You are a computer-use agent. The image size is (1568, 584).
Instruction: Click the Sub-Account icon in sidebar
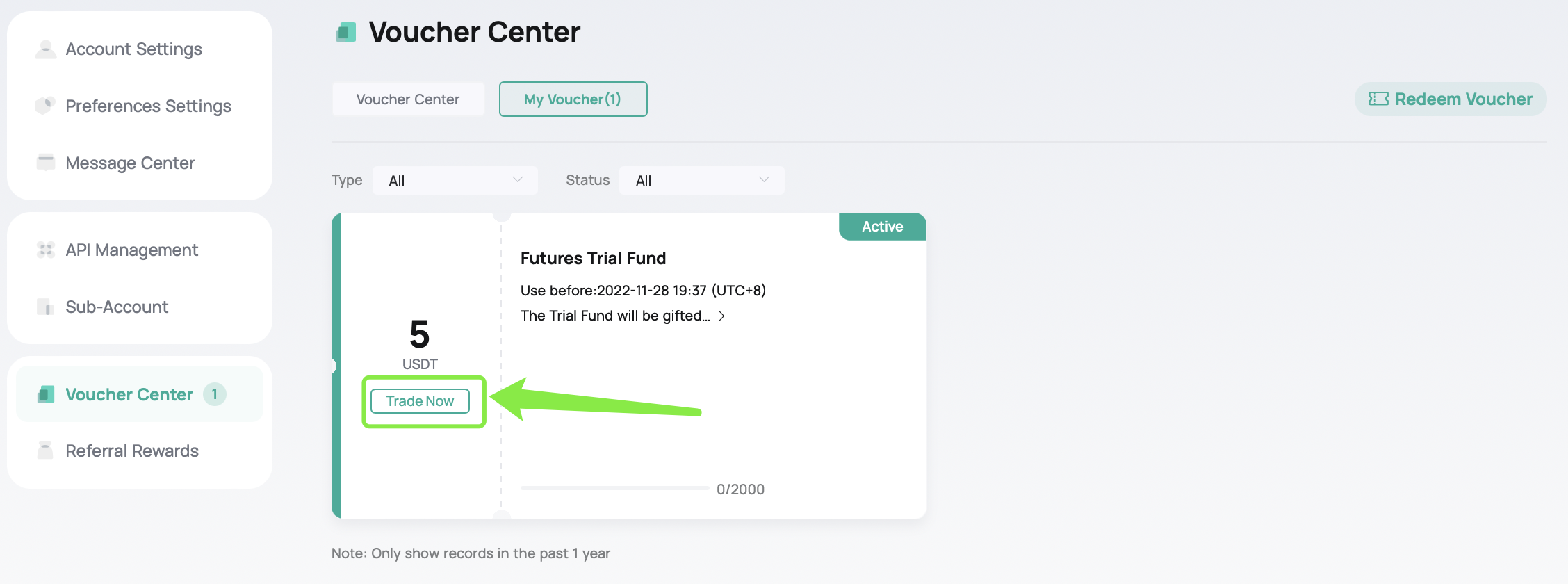pyautogui.click(x=46, y=307)
